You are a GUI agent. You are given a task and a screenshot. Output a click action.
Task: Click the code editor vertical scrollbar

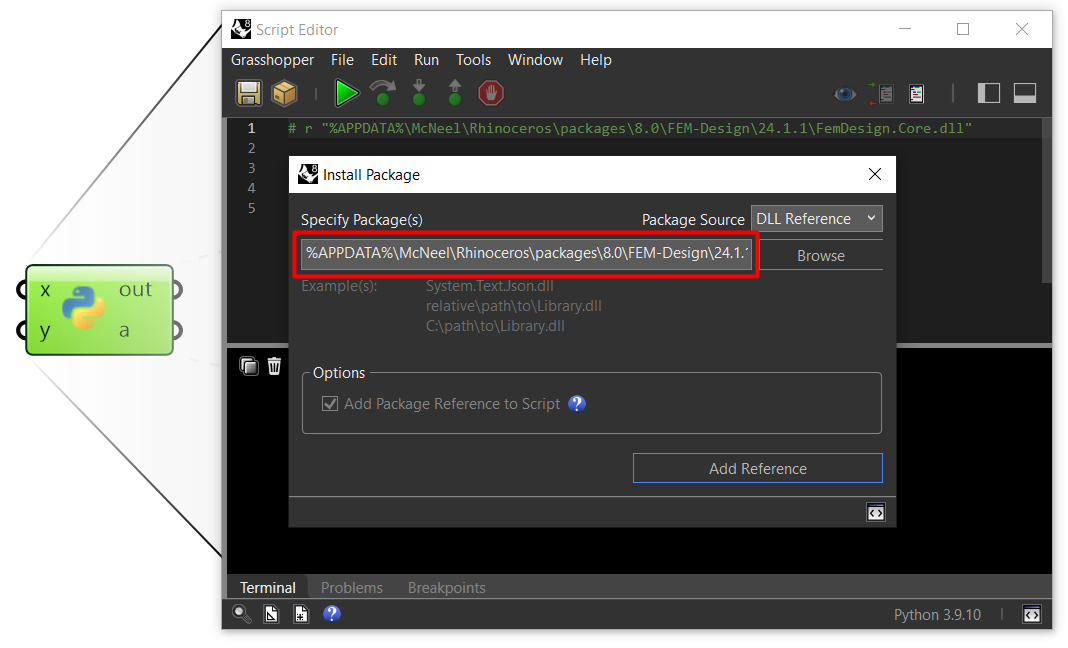pyautogui.click(x=1047, y=199)
